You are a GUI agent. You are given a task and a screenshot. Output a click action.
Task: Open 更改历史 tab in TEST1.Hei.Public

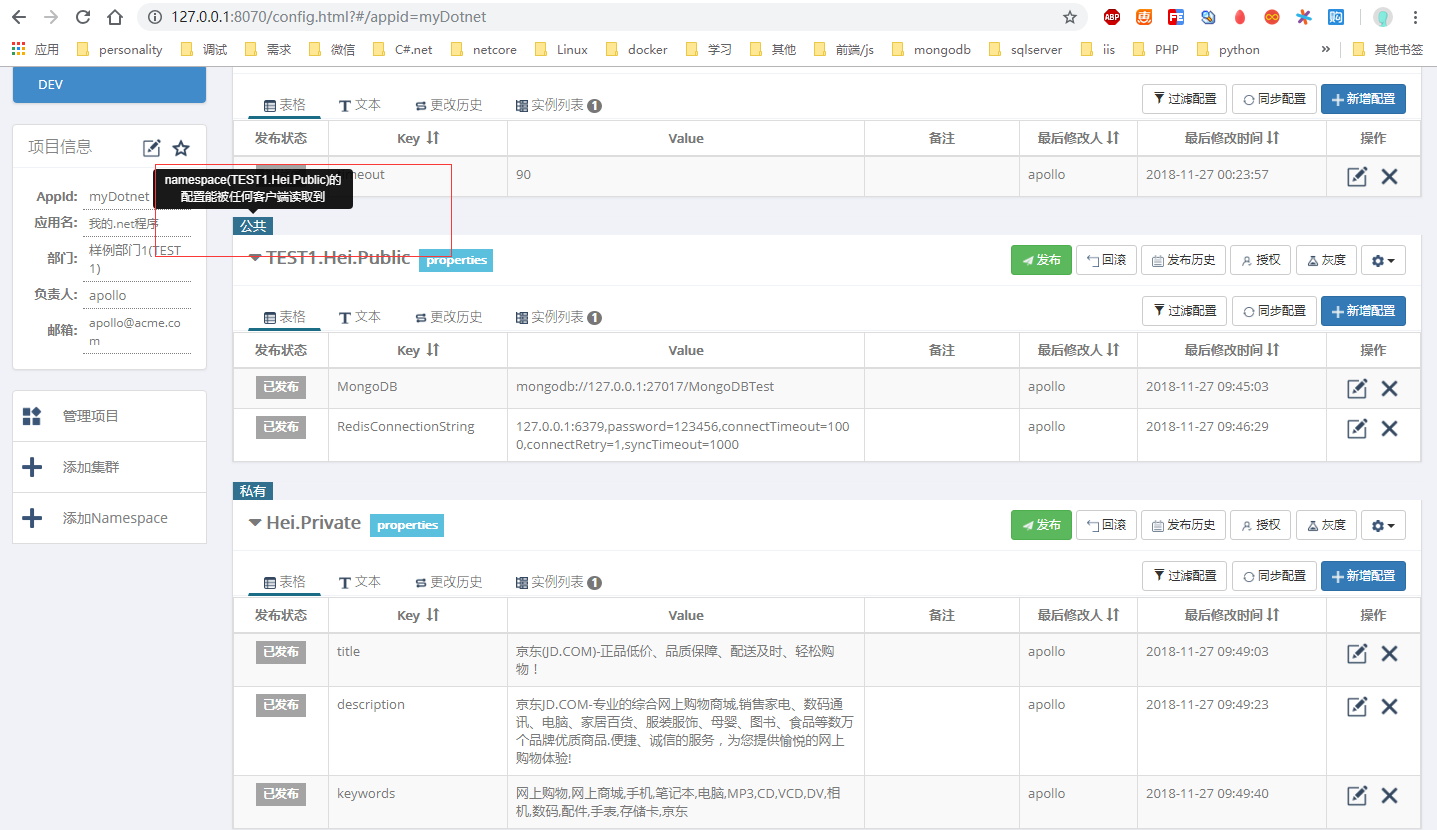click(449, 317)
